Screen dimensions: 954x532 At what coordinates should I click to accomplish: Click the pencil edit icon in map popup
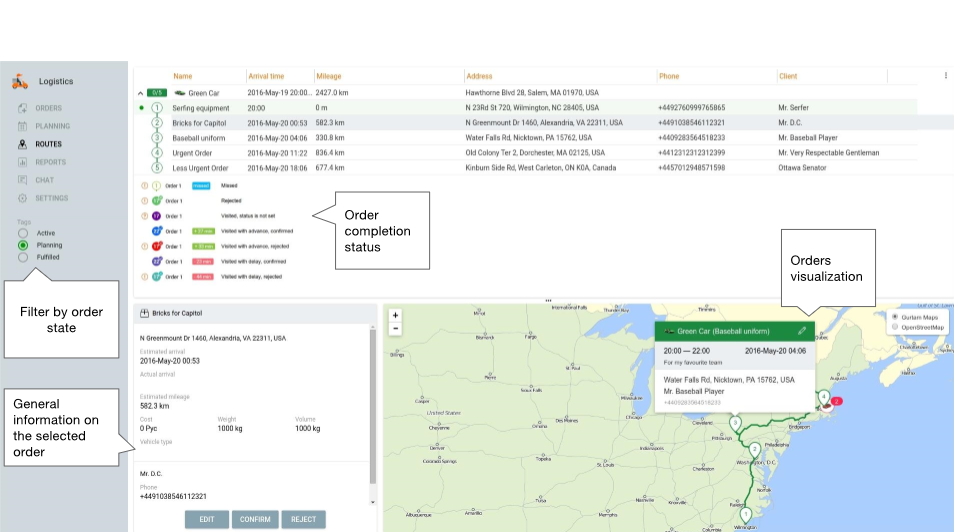pos(802,331)
